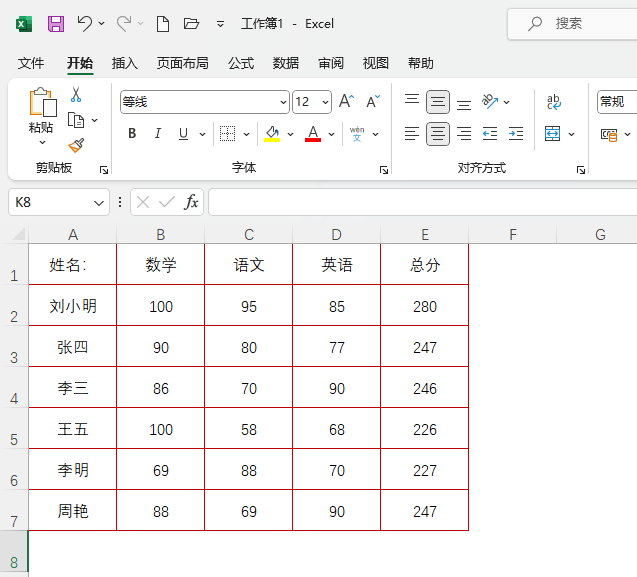Click the Paste clipboard icon
The image size is (637, 577).
[42, 102]
